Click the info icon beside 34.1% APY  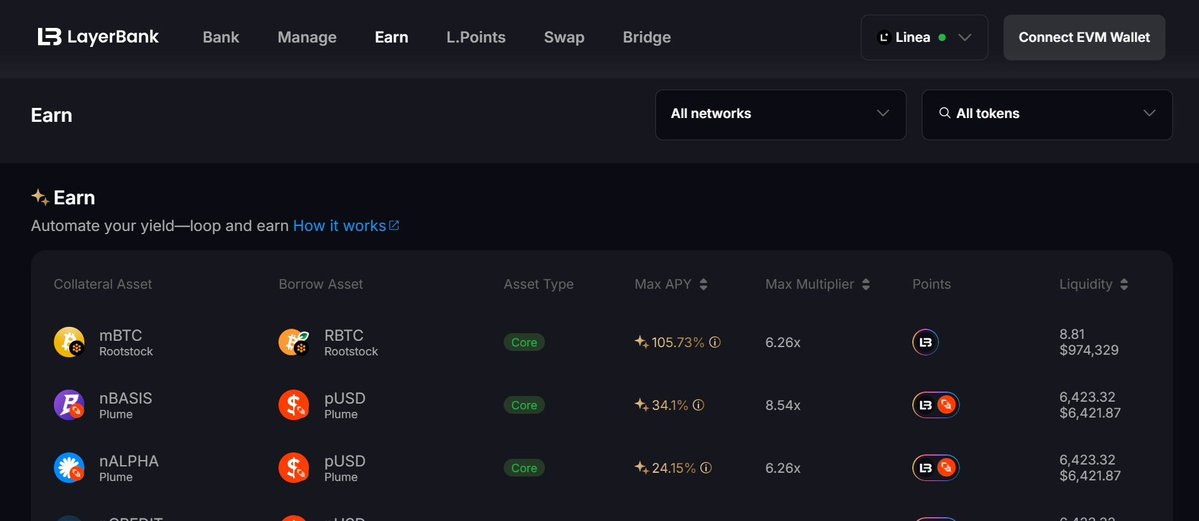pyautogui.click(x=698, y=405)
